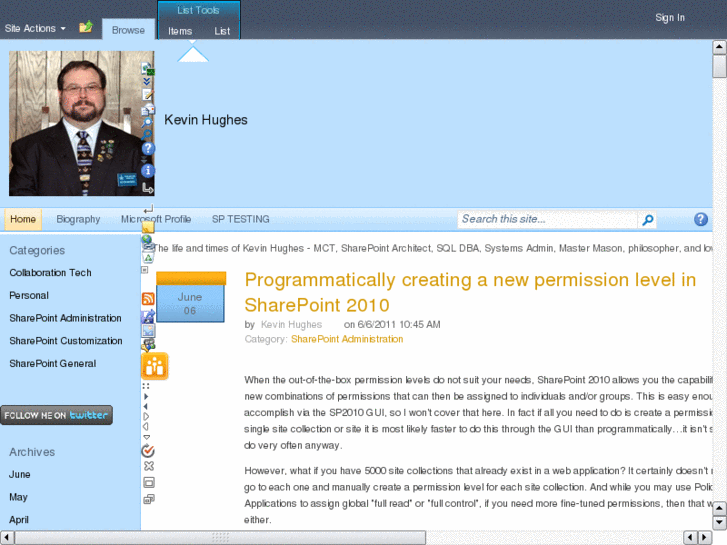The height and width of the screenshot is (545, 727).
Task: Open the orange RSS feed icon
Action: tap(148, 299)
